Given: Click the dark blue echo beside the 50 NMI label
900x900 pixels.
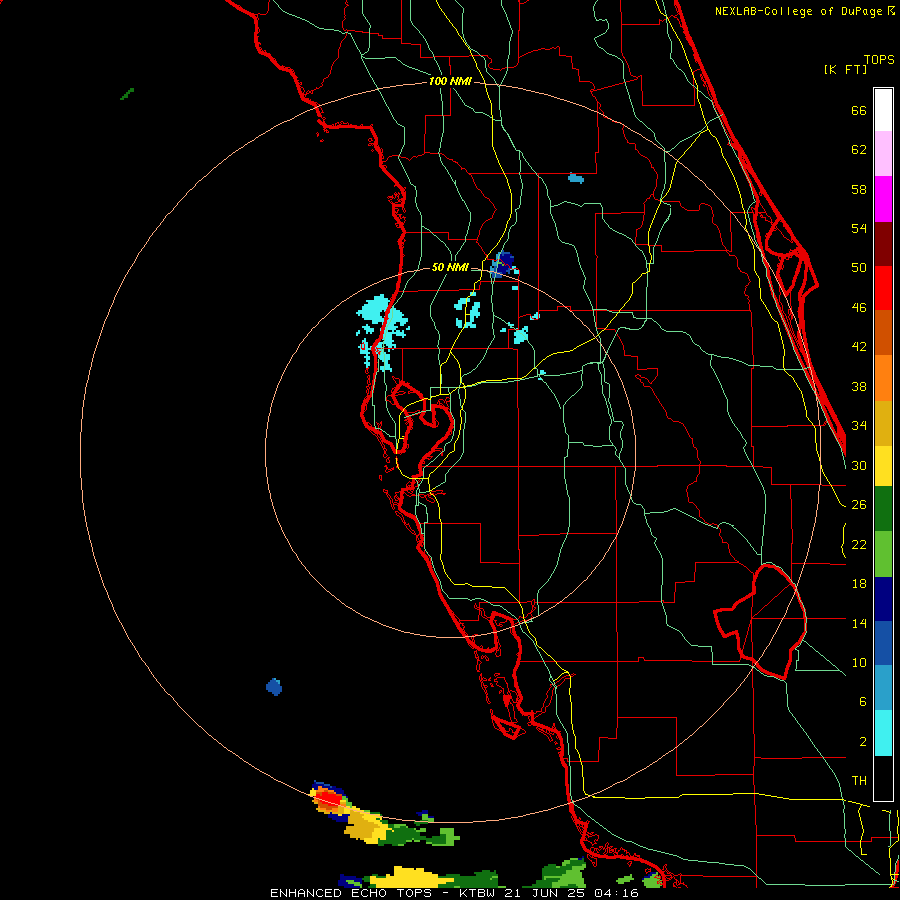Looking at the screenshot, I should 503,265.
